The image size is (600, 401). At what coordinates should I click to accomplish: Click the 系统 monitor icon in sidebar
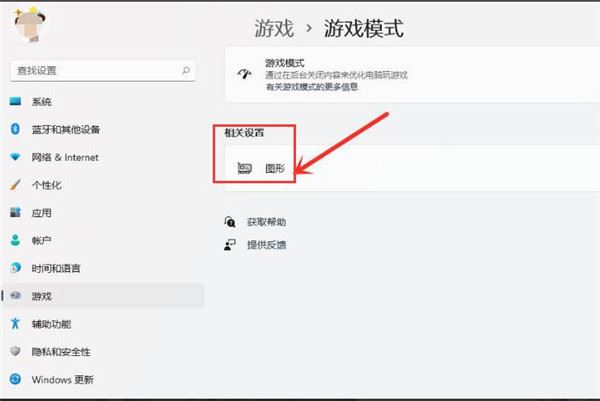(15, 102)
